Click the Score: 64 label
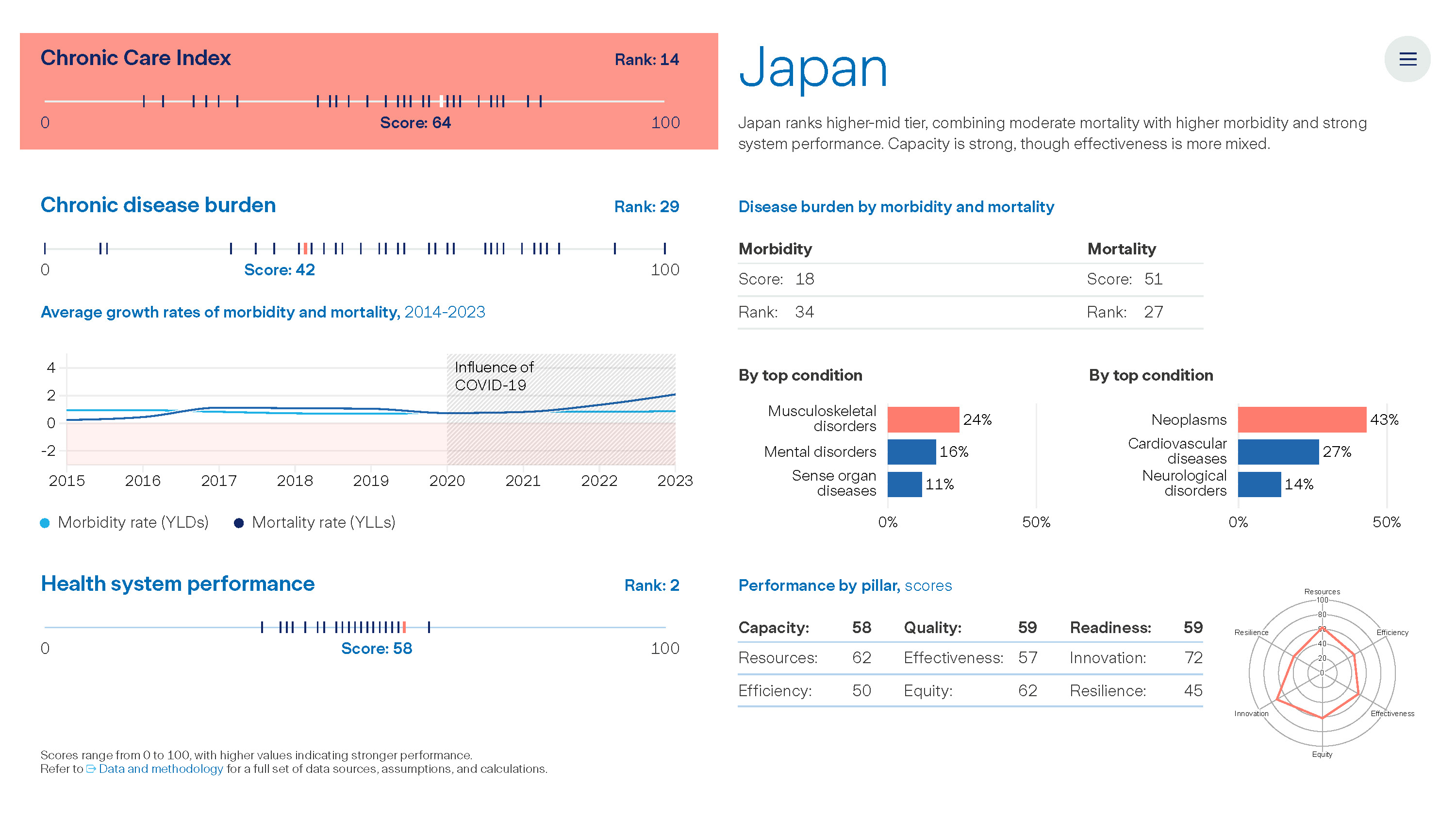Screen dimensions: 1456x819 415,123
